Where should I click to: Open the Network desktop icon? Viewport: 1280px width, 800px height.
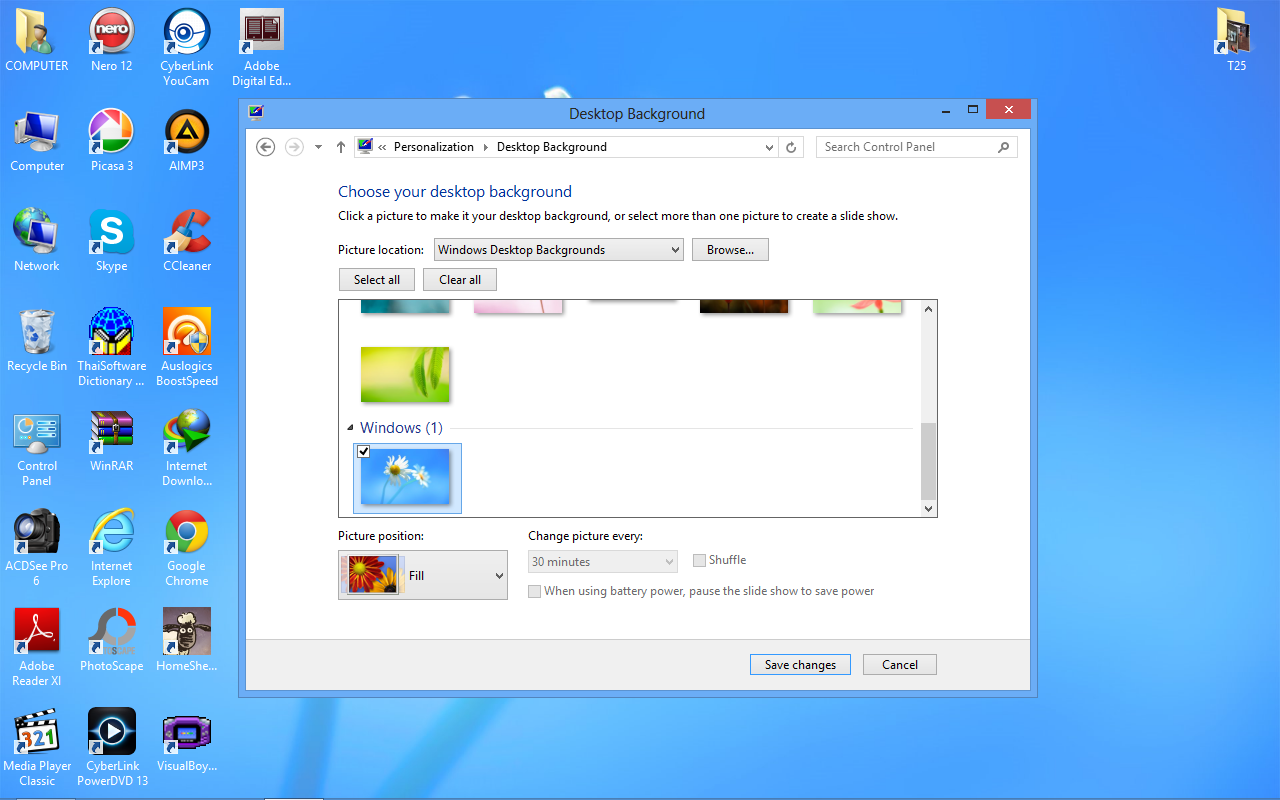37,241
